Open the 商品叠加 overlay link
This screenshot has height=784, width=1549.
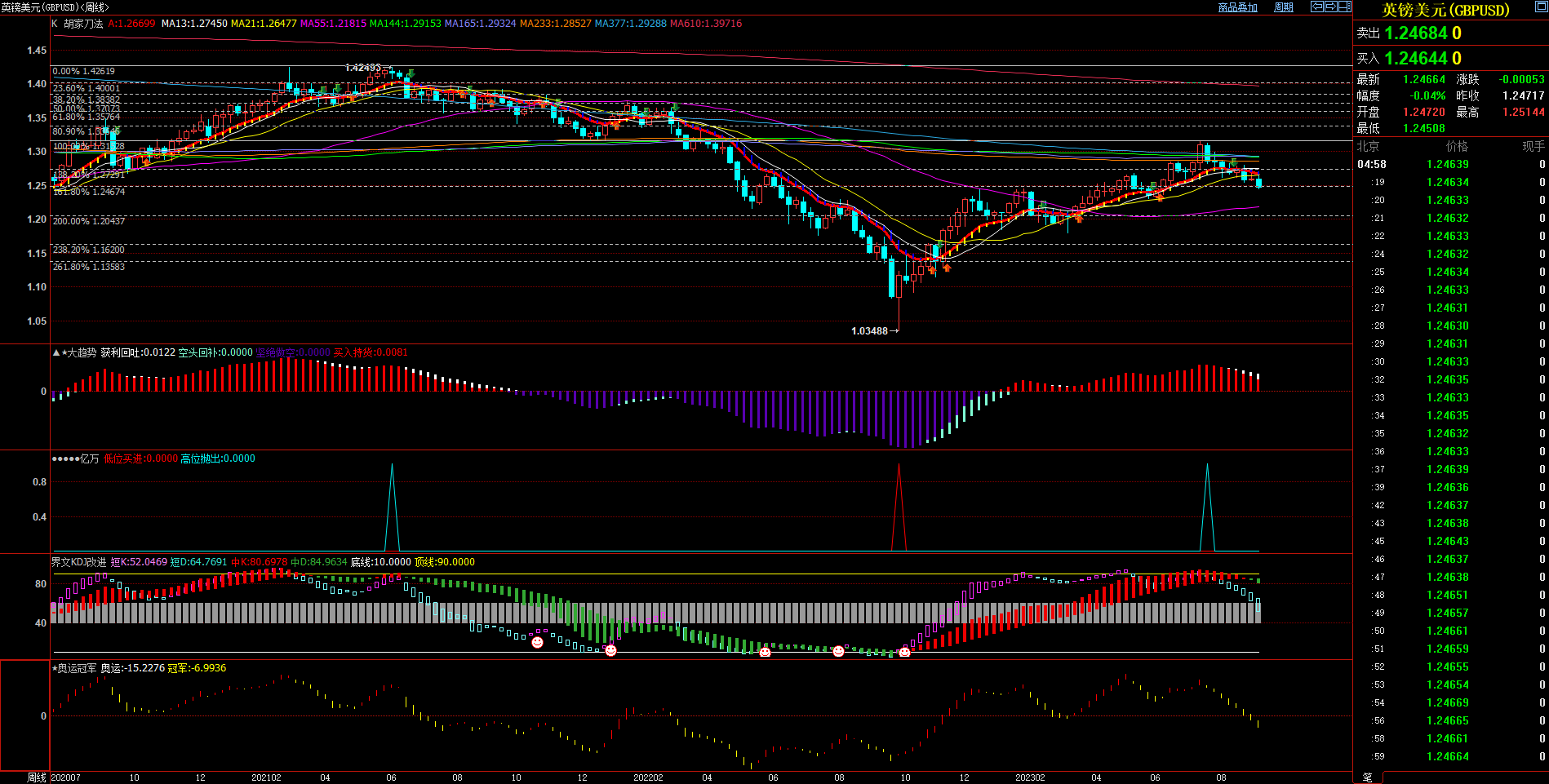click(1237, 7)
